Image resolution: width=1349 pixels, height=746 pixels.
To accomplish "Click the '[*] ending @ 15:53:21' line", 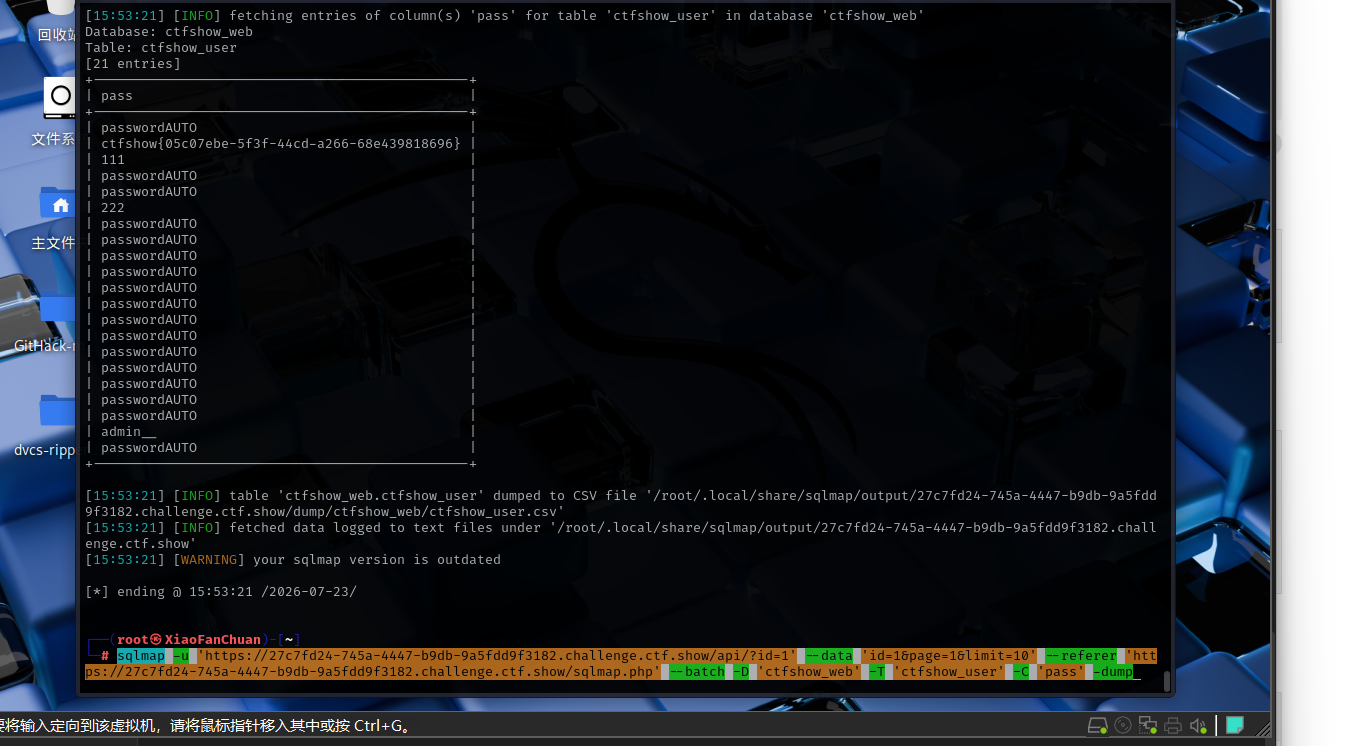I will click(x=221, y=592).
